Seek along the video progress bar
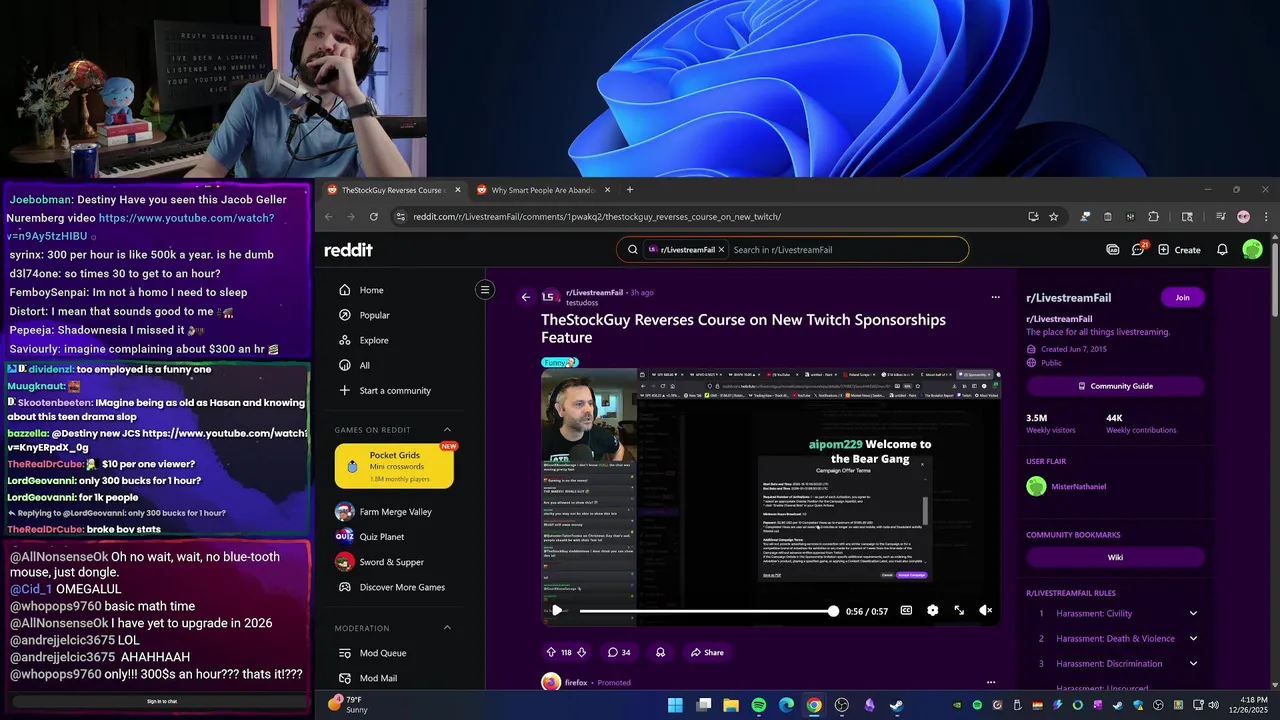Screen dimensions: 1280x720 pos(708,611)
